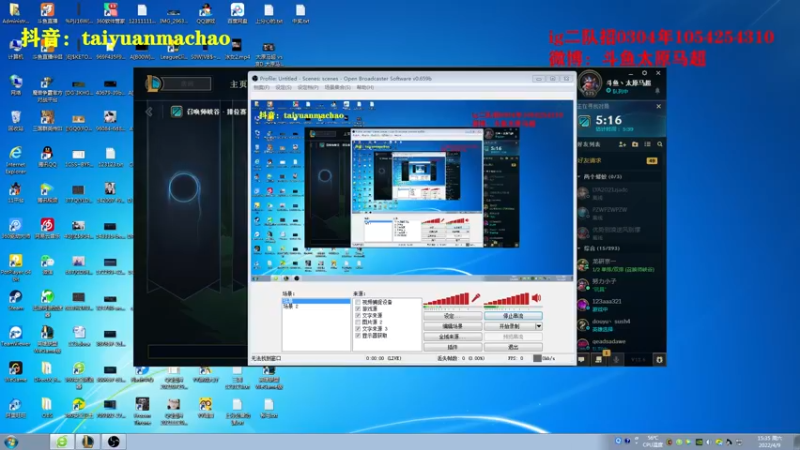Select the Internet Explorer desktop icon

(x=15, y=160)
